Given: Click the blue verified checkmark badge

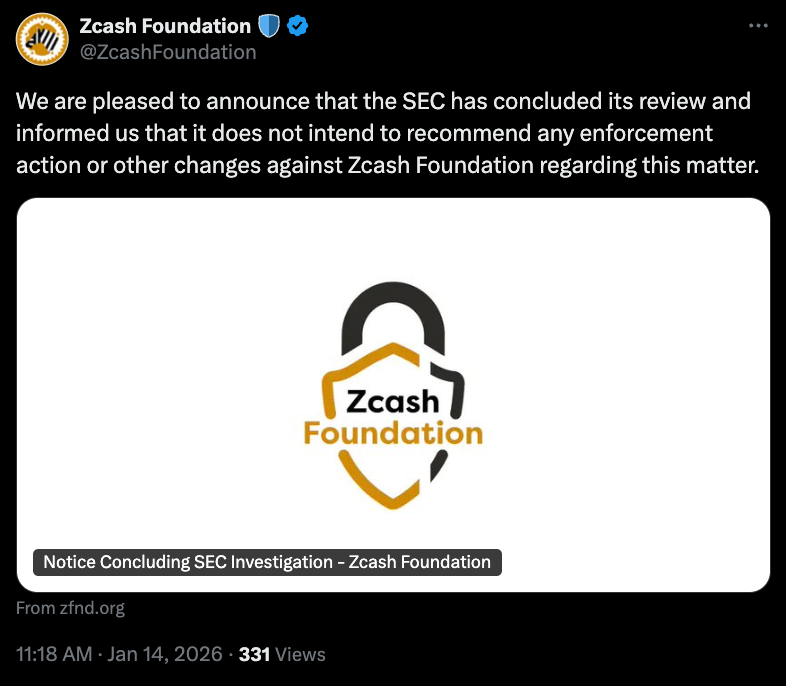Looking at the screenshot, I should coord(298,26).
